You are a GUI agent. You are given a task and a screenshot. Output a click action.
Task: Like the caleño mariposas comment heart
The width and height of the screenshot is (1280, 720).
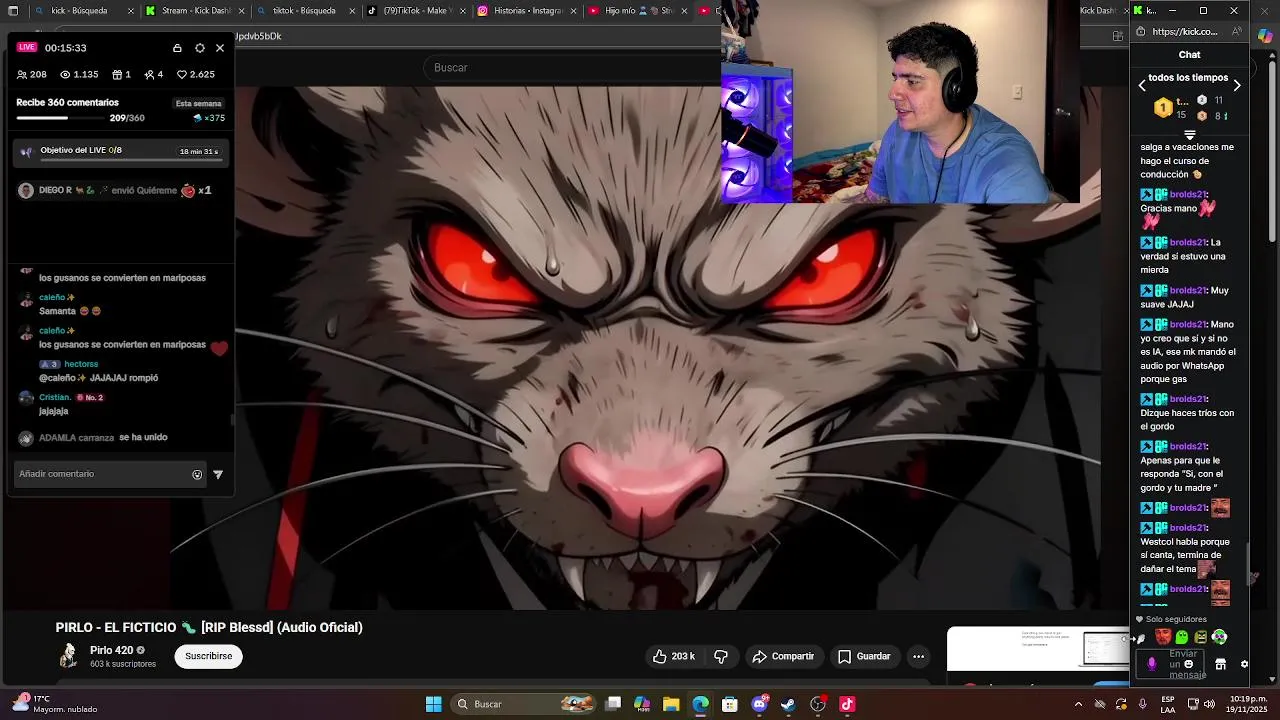pos(219,348)
